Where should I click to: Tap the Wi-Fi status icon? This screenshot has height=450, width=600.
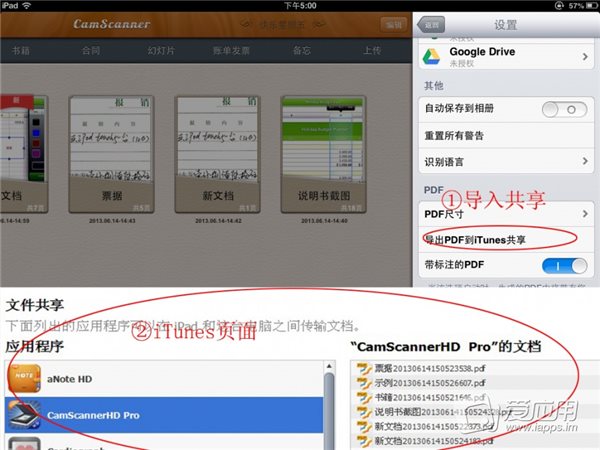coord(26,5)
